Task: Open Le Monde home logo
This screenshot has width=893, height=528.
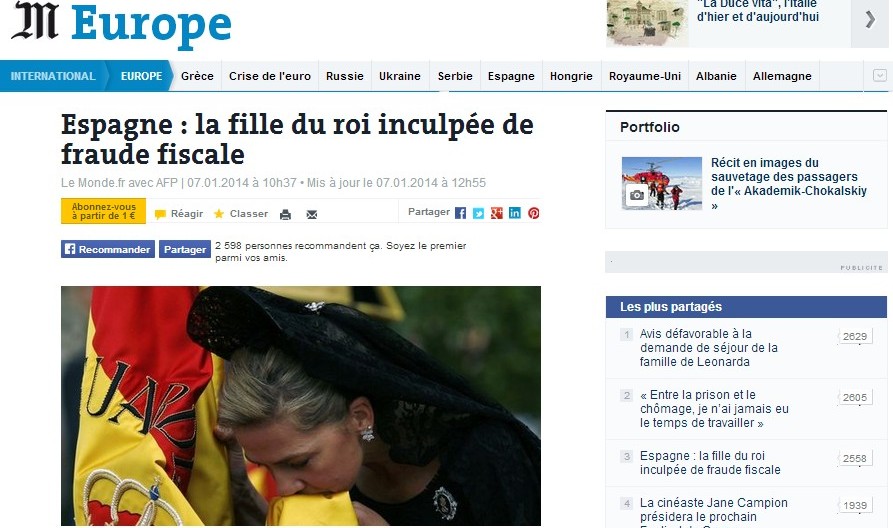Action: click(35, 21)
